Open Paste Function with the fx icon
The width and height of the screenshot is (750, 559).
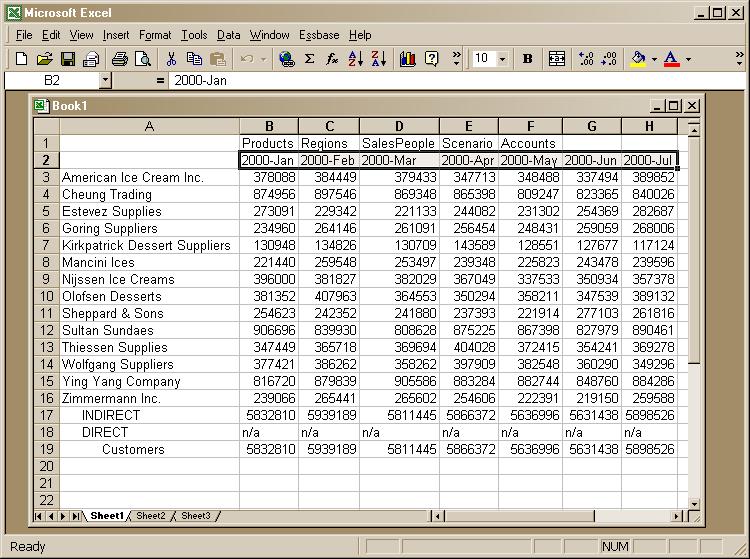click(x=332, y=59)
